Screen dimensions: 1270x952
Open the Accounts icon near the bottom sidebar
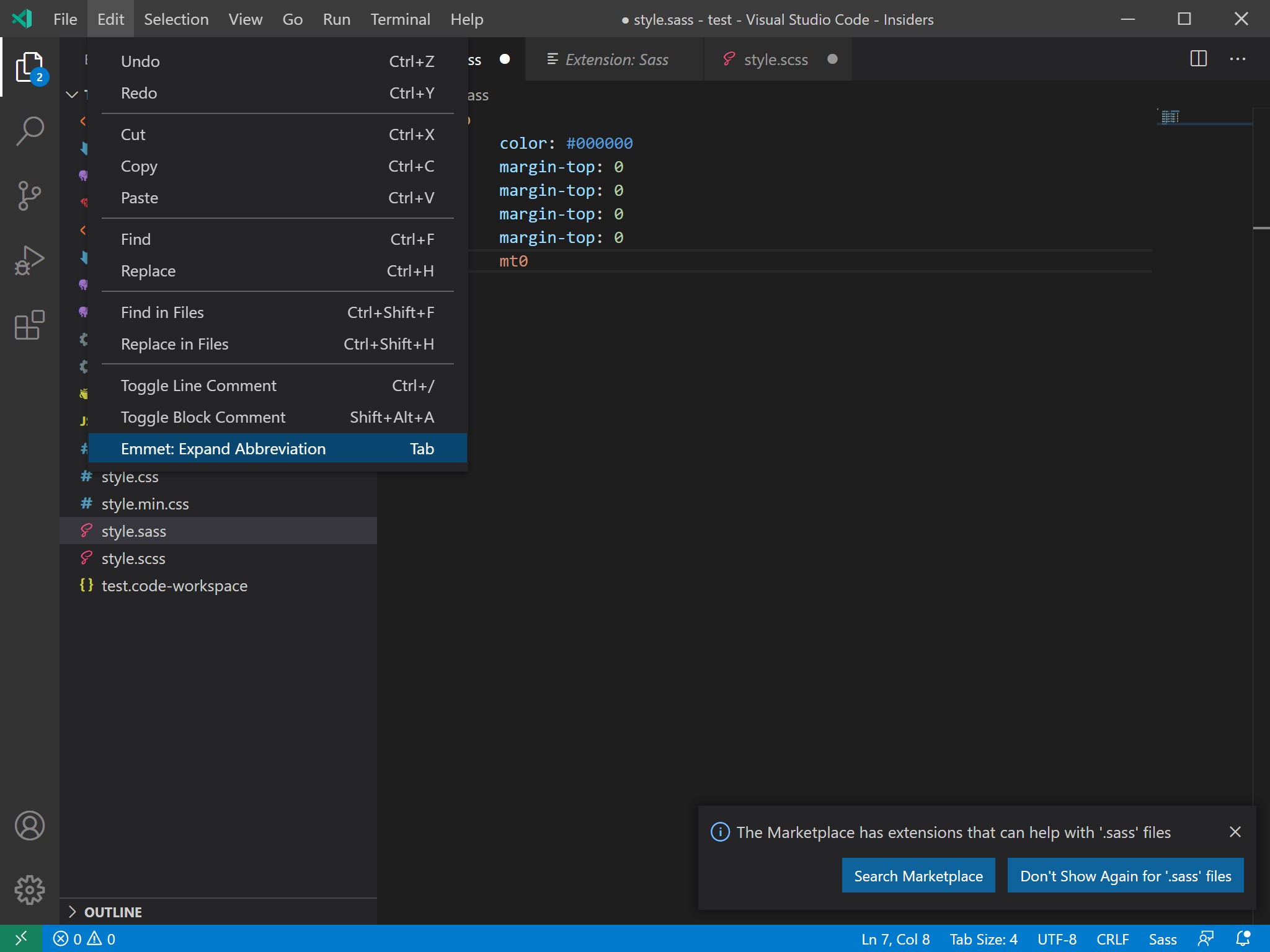[x=29, y=826]
